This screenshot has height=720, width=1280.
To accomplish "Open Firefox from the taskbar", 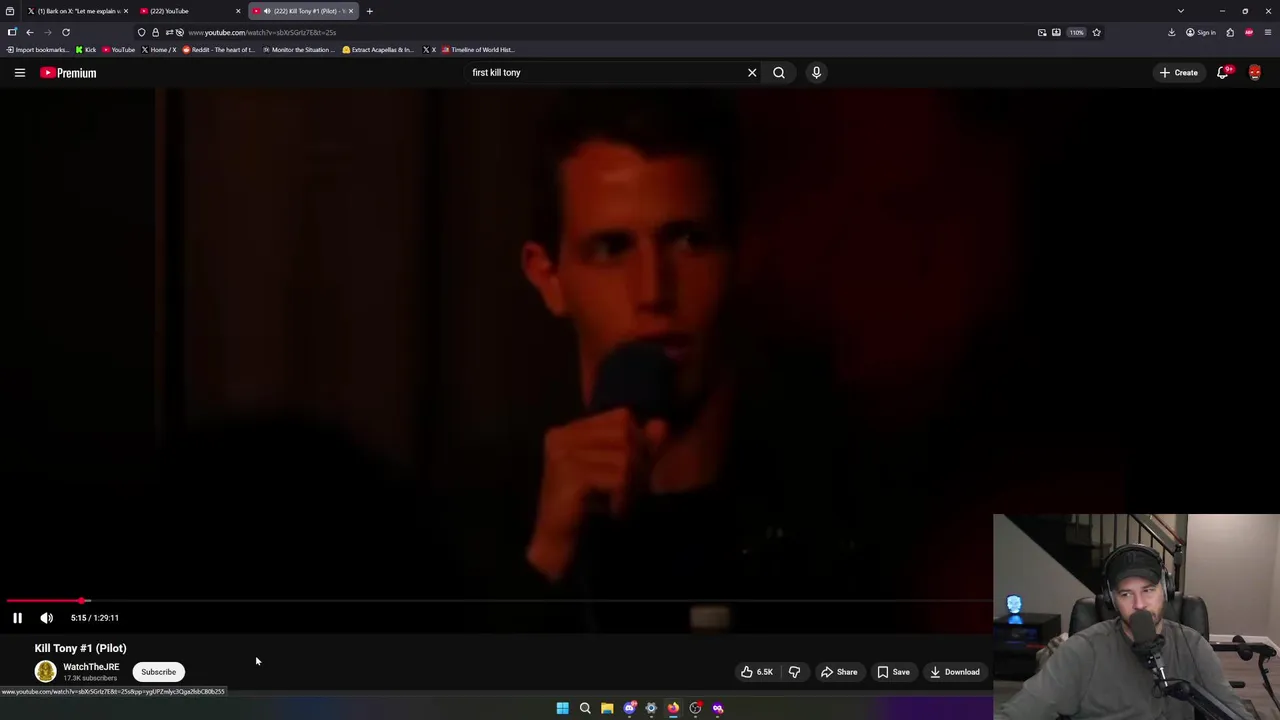I will [673, 708].
